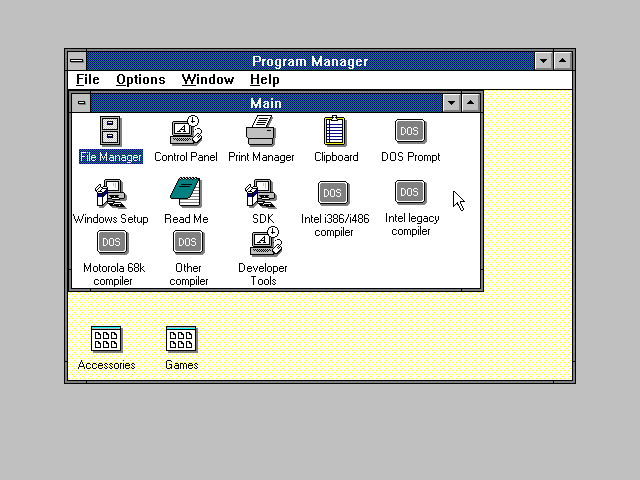The image size is (640, 480).
Task: Open the Main window's control menu box
Action: pos(81,103)
